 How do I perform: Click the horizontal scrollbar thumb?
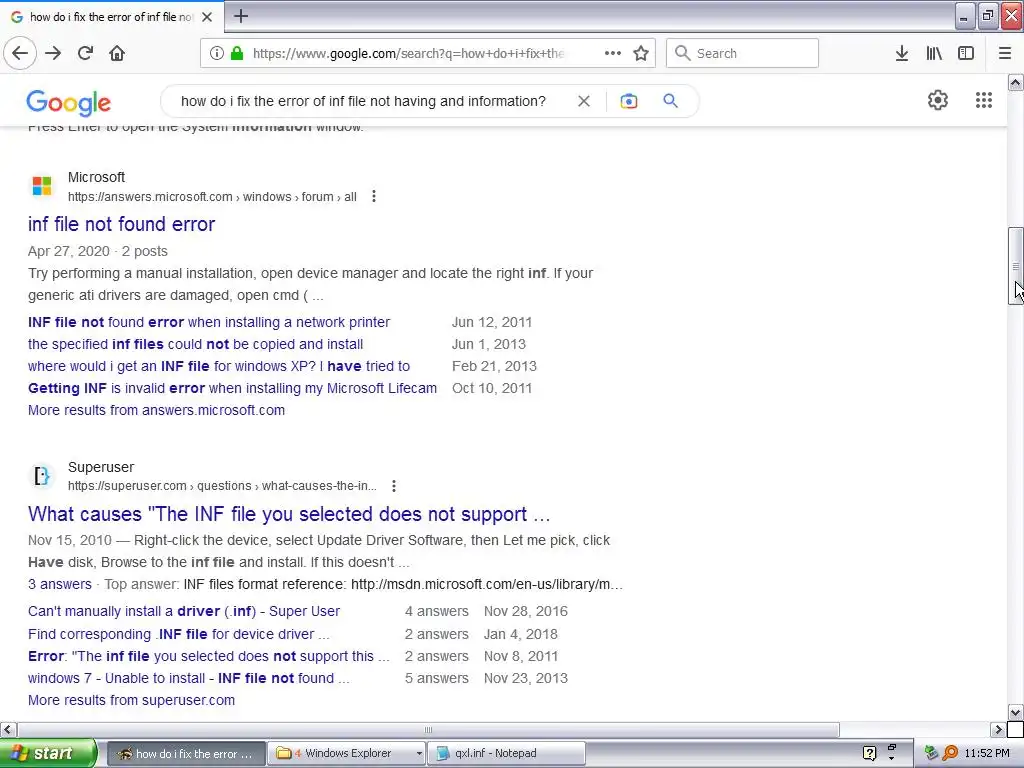[428, 729]
